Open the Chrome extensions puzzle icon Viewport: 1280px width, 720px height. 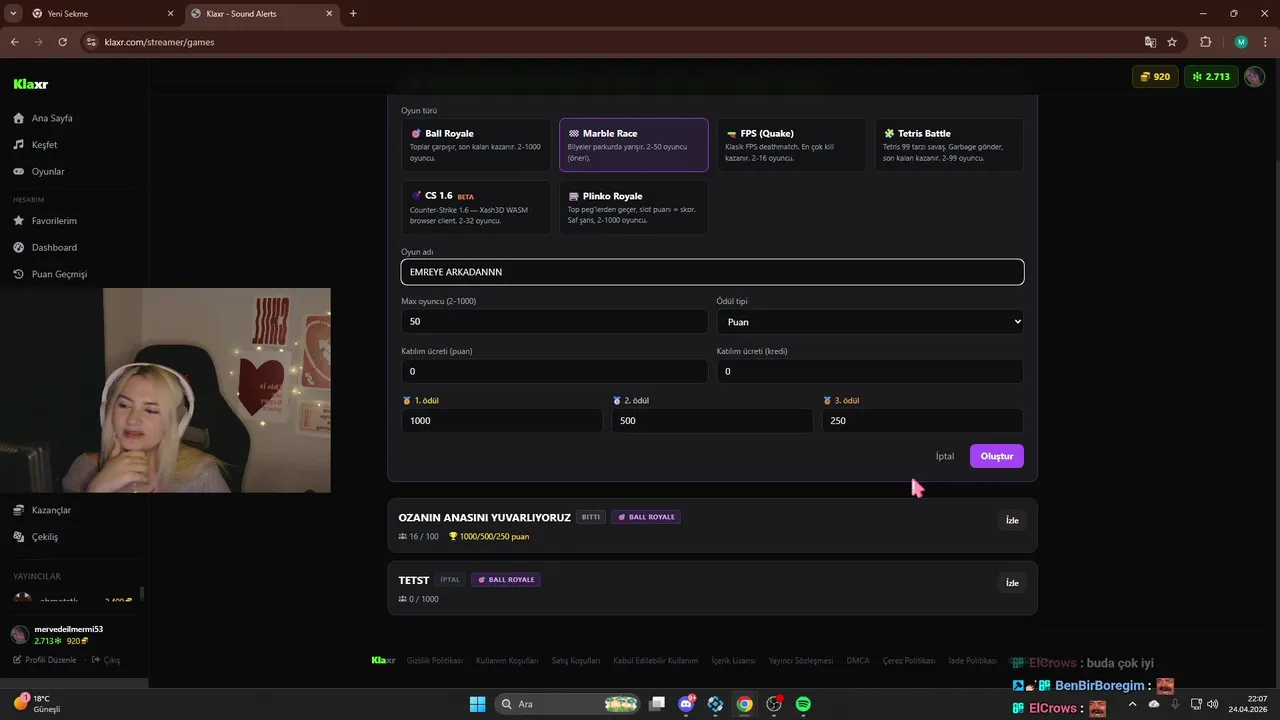1205,42
